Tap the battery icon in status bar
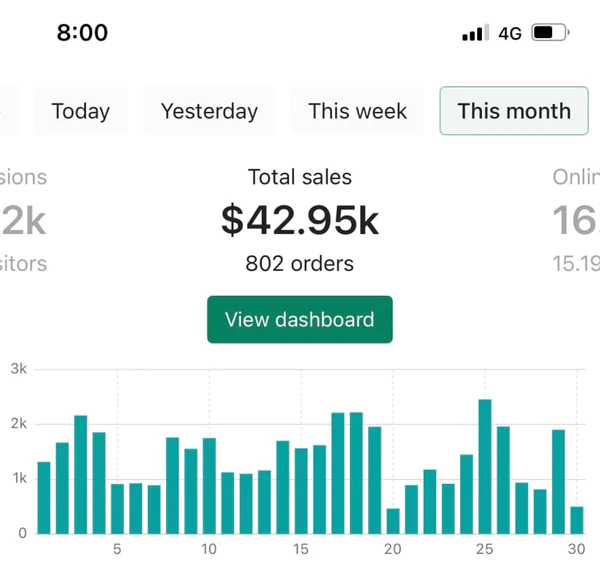Screen dimensions: 600x565 [549, 33]
